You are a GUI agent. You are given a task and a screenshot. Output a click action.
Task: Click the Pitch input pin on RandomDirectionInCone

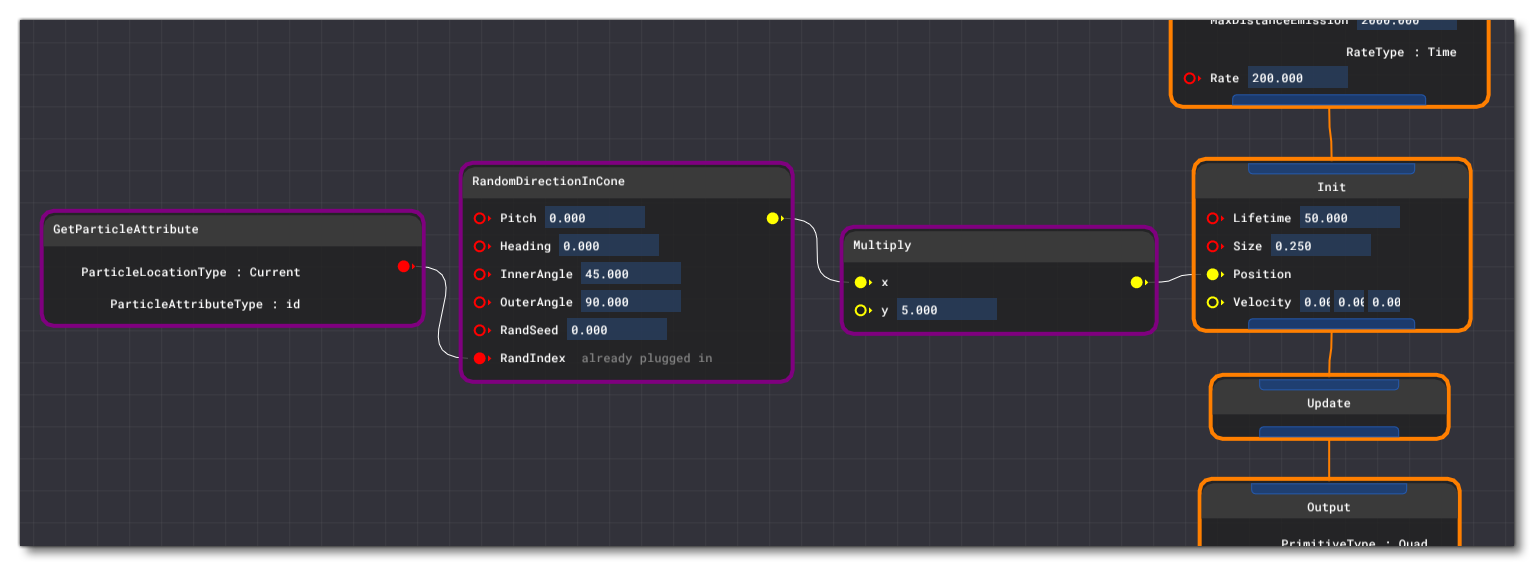coord(480,218)
